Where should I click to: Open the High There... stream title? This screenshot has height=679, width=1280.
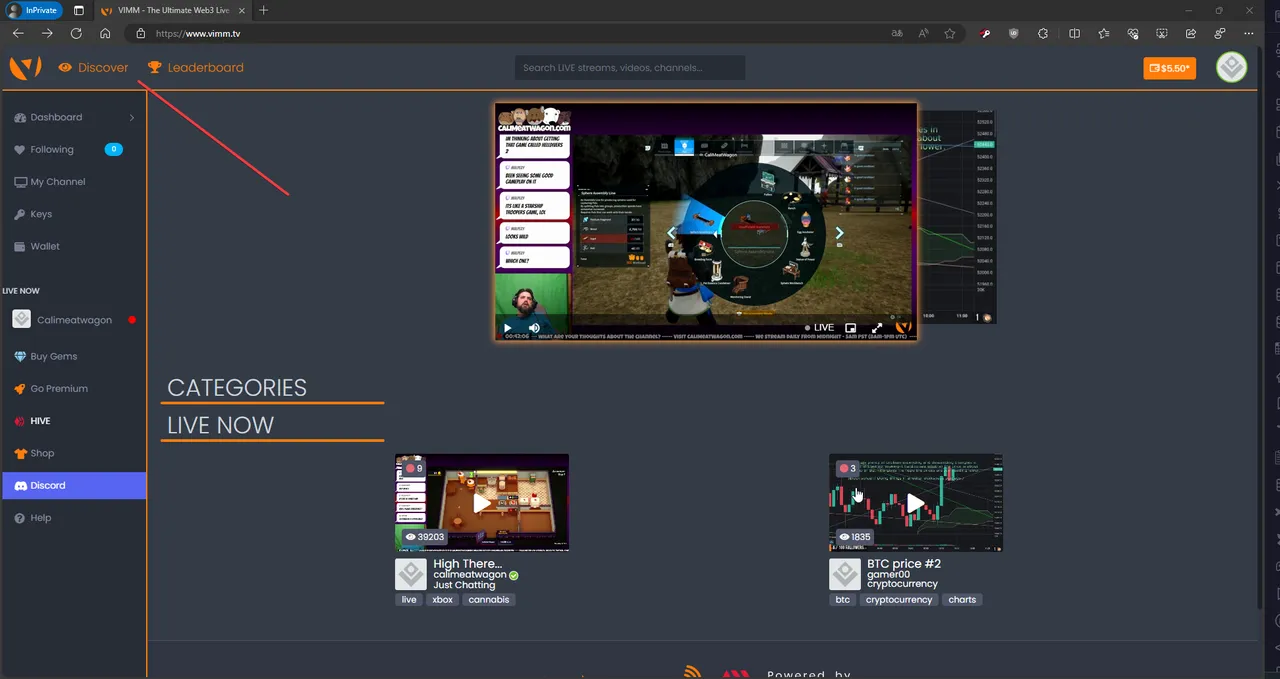pyautogui.click(x=467, y=564)
